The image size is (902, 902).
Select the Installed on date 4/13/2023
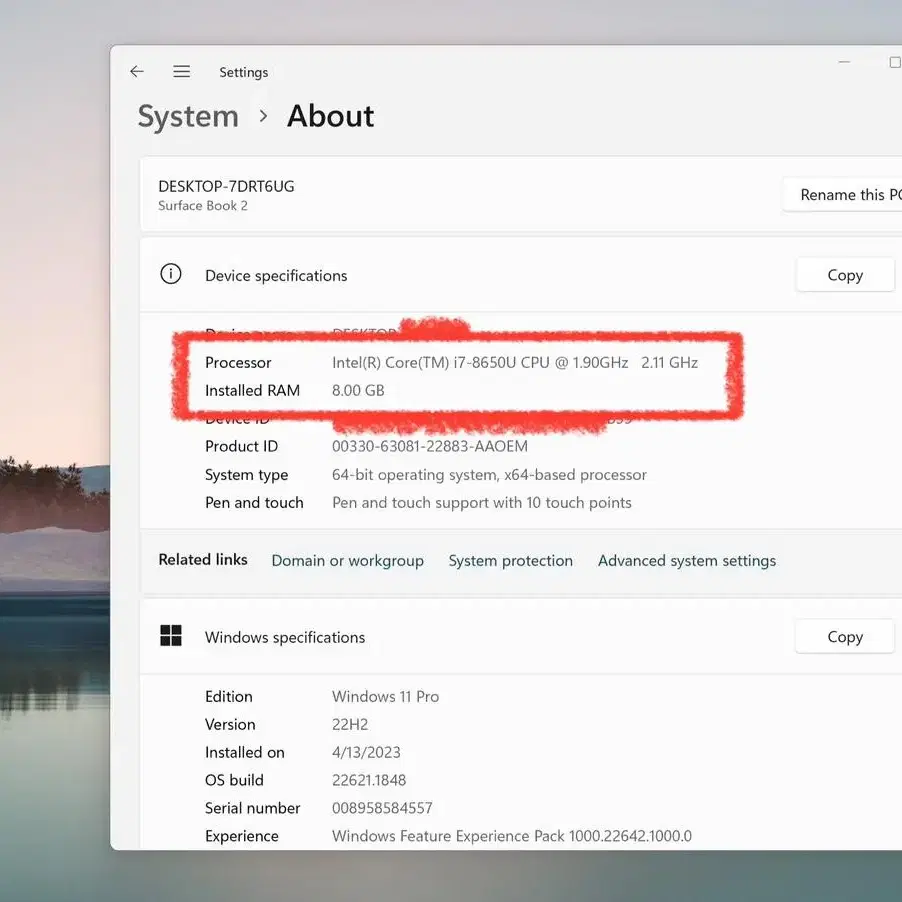coord(366,752)
